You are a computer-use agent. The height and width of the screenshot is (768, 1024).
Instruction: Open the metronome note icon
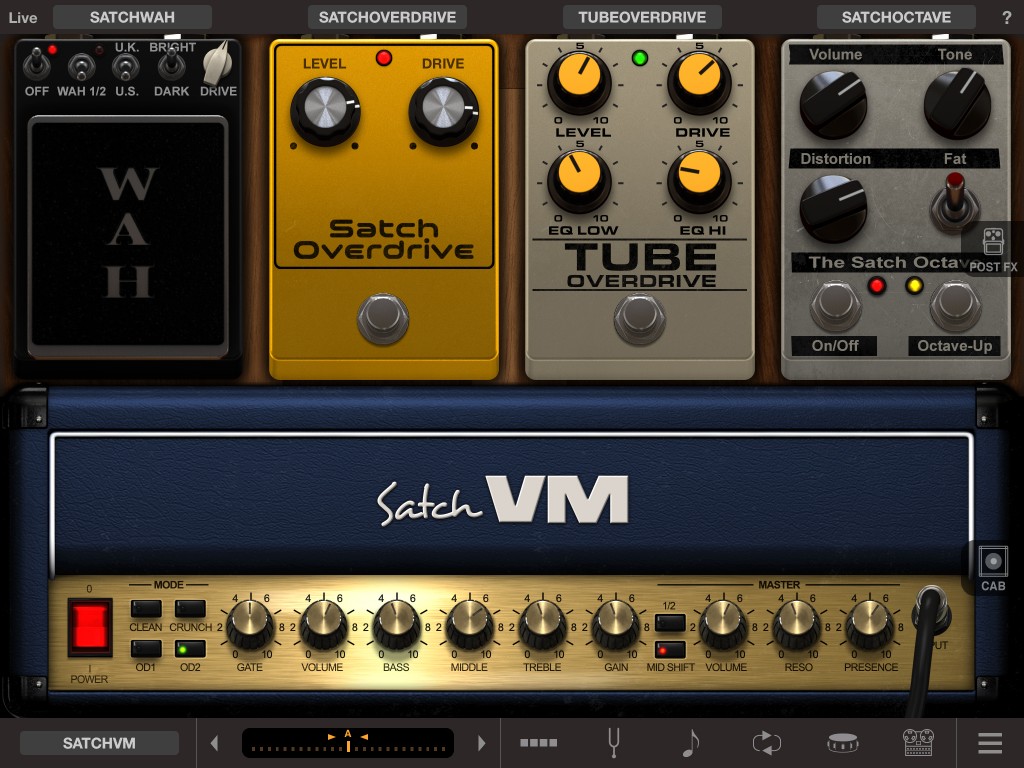690,743
